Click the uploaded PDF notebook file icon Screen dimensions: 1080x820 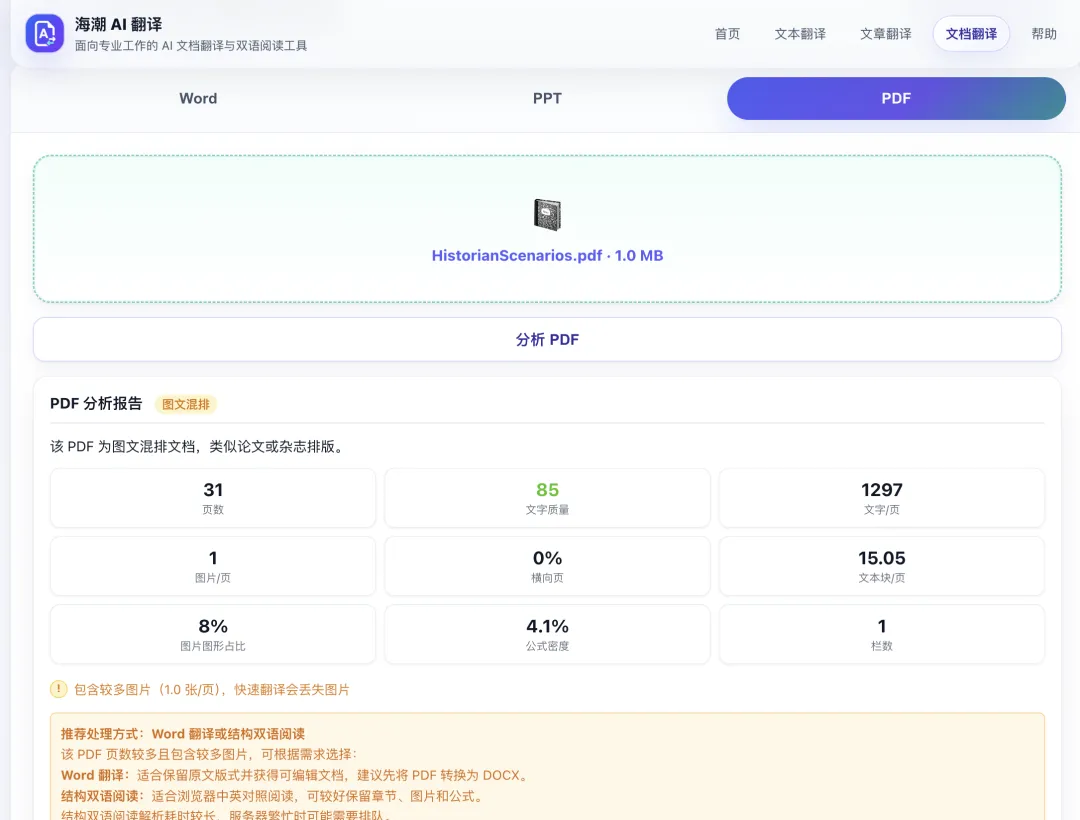(x=547, y=215)
